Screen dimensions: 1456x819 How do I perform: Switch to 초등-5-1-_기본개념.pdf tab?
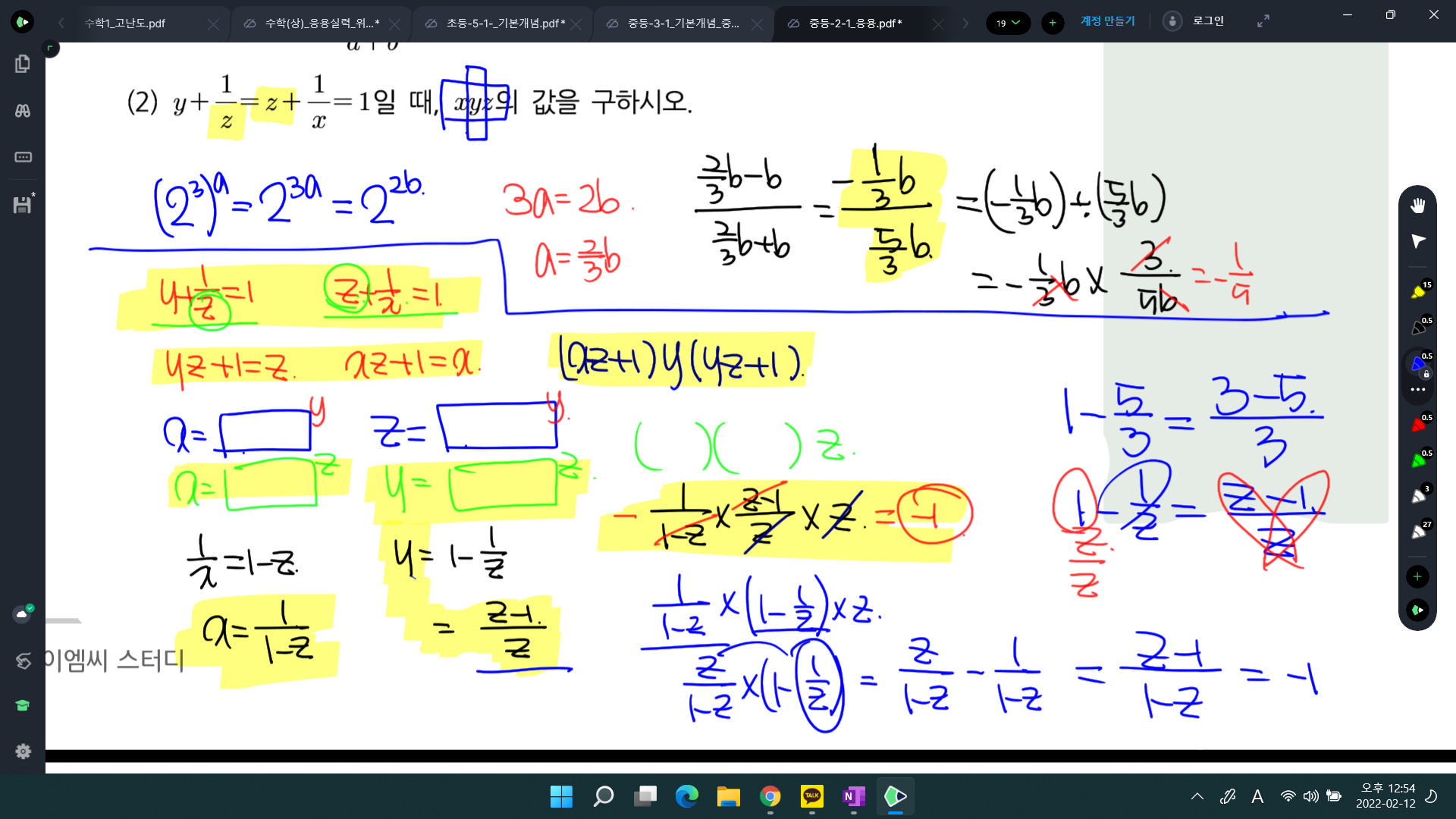tap(505, 24)
